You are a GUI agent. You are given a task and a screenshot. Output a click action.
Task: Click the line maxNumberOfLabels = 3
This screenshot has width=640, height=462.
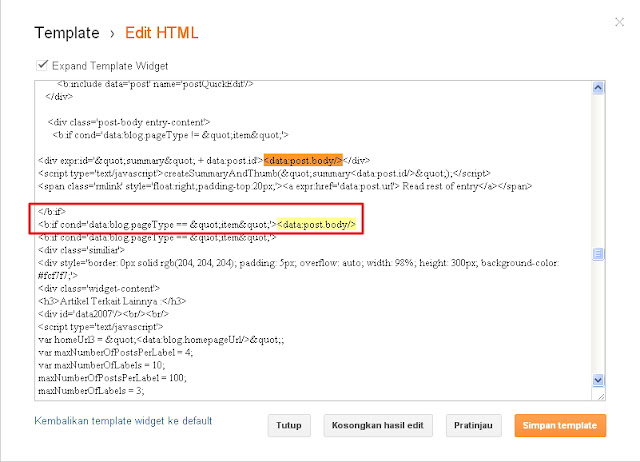tap(91, 391)
